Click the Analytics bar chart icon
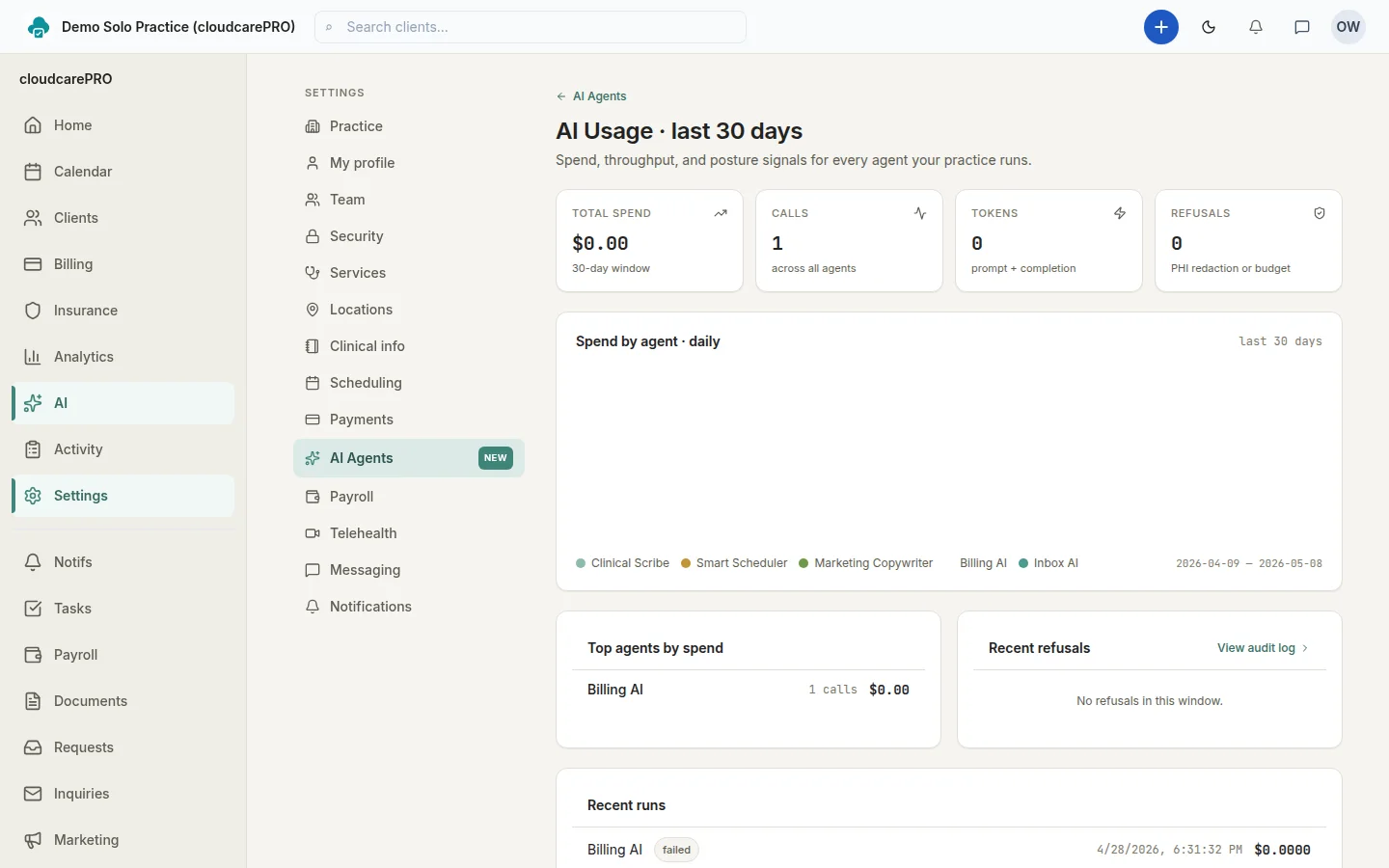 33,357
